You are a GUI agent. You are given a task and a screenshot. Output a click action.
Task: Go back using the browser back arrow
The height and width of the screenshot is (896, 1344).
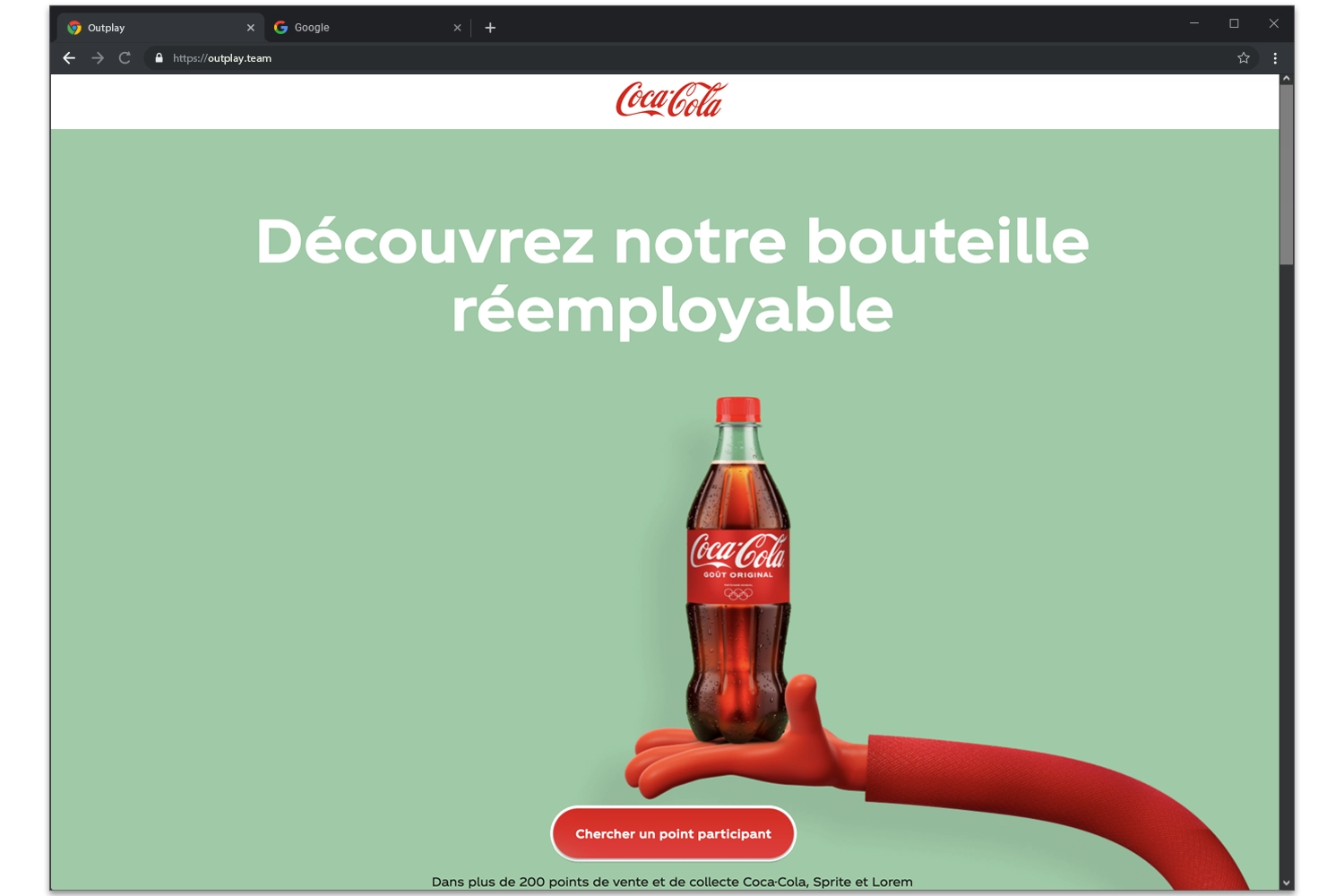point(69,58)
